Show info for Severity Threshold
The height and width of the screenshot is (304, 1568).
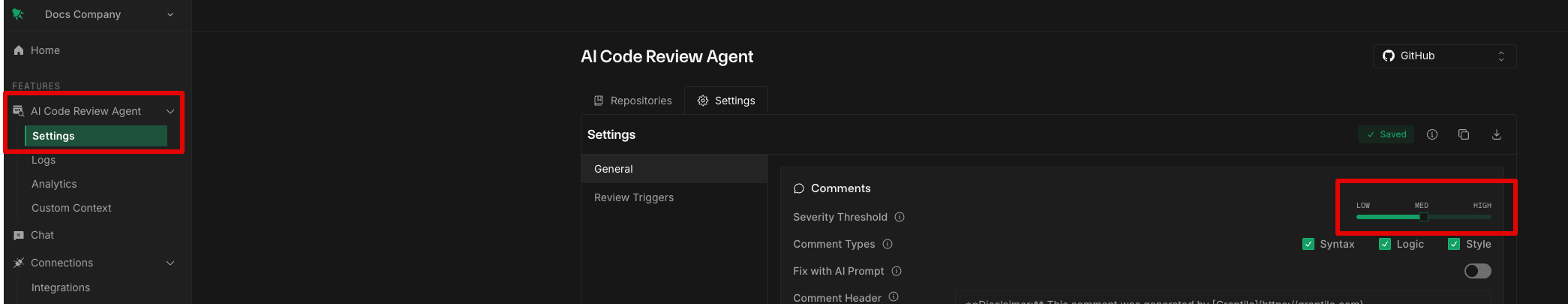900,217
